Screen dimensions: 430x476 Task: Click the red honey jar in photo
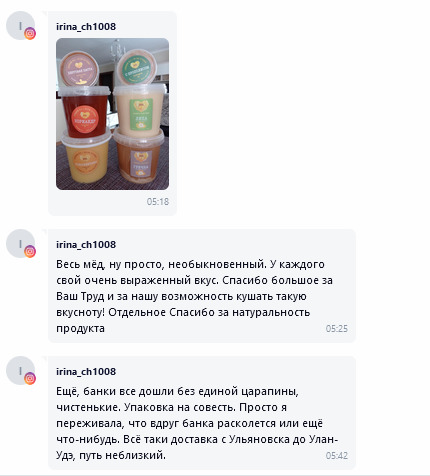(85, 112)
